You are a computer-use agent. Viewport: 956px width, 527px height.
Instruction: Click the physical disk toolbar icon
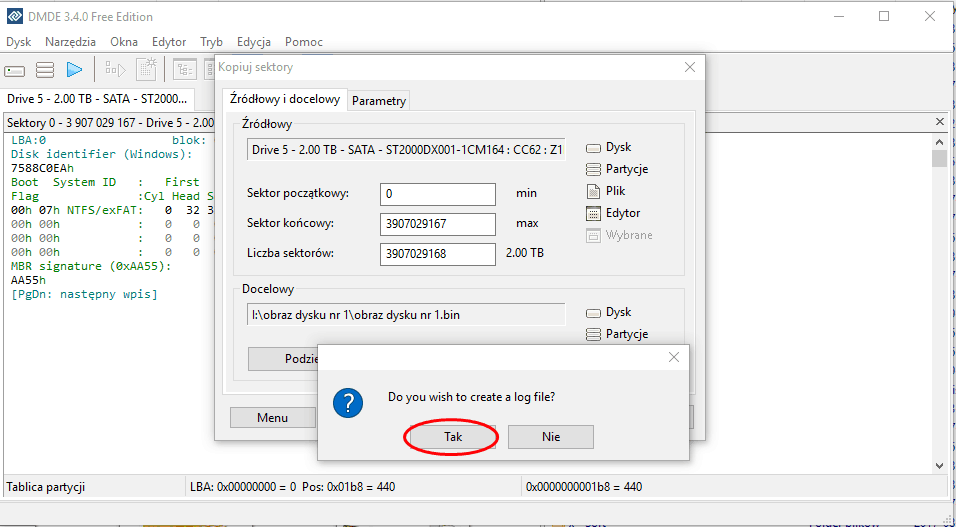(15, 70)
